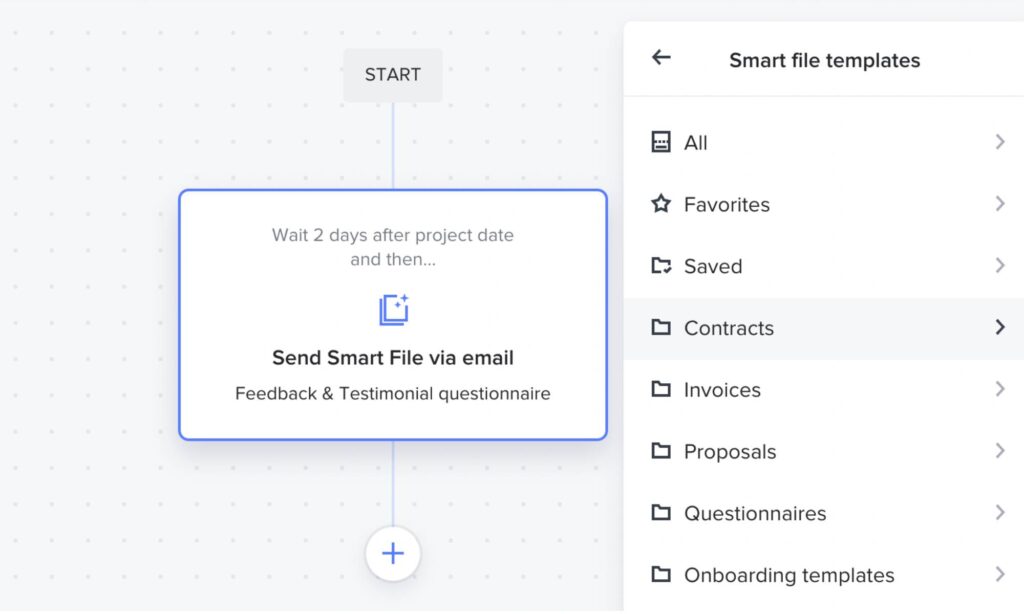Expand the Onboarding templates chevron
Screen dimensions: 1024x614
(1001, 575)
